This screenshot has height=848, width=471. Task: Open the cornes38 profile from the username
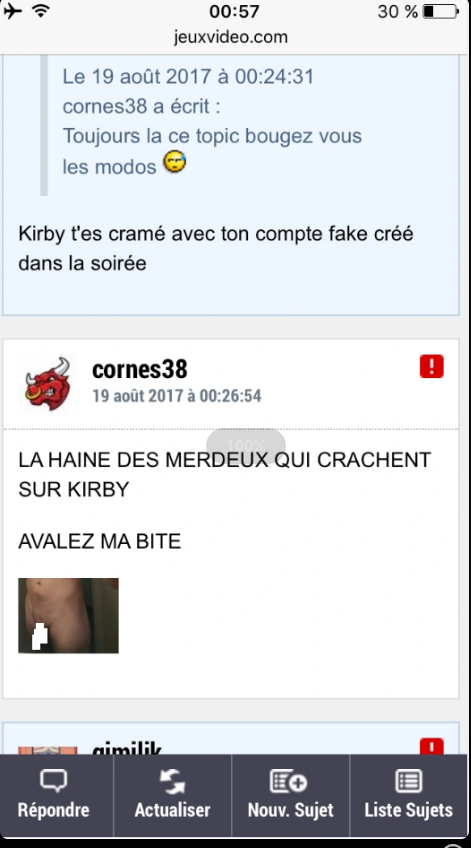140,369
